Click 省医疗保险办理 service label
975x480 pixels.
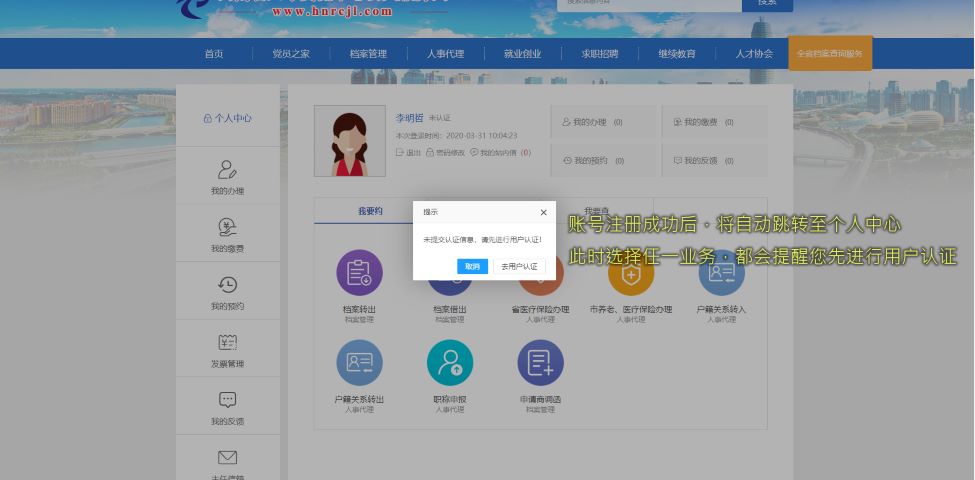pos(540,309)
